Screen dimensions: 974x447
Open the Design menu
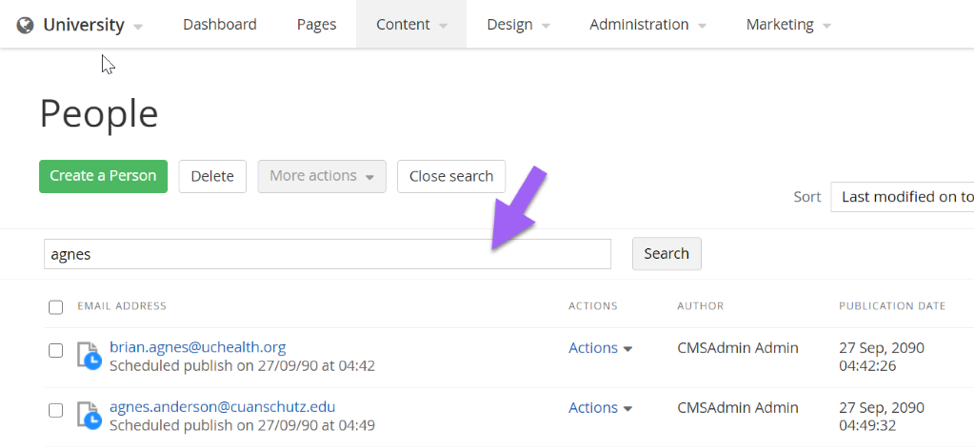point(518,25)
